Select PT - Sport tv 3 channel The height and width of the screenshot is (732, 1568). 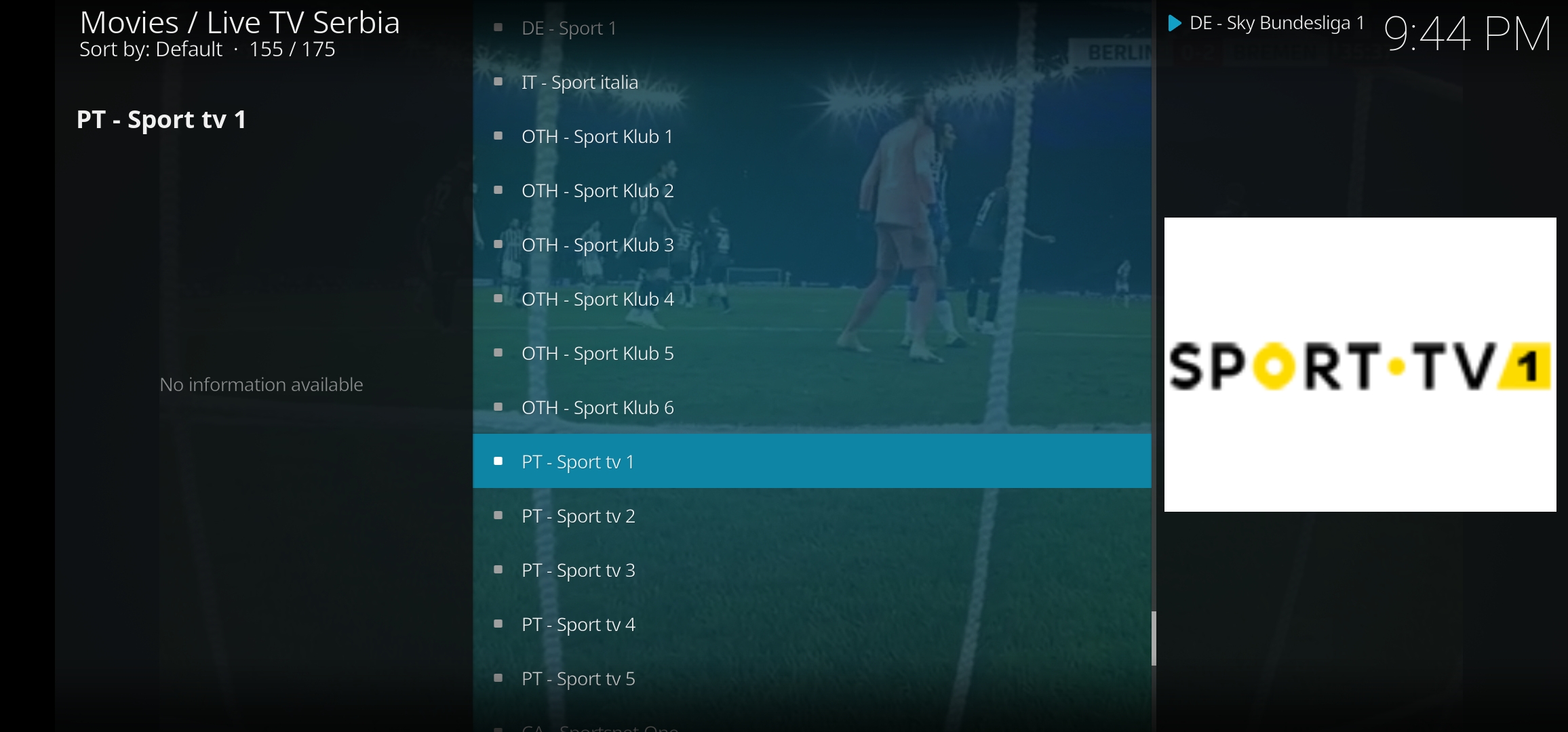click(x=812, y=569)
